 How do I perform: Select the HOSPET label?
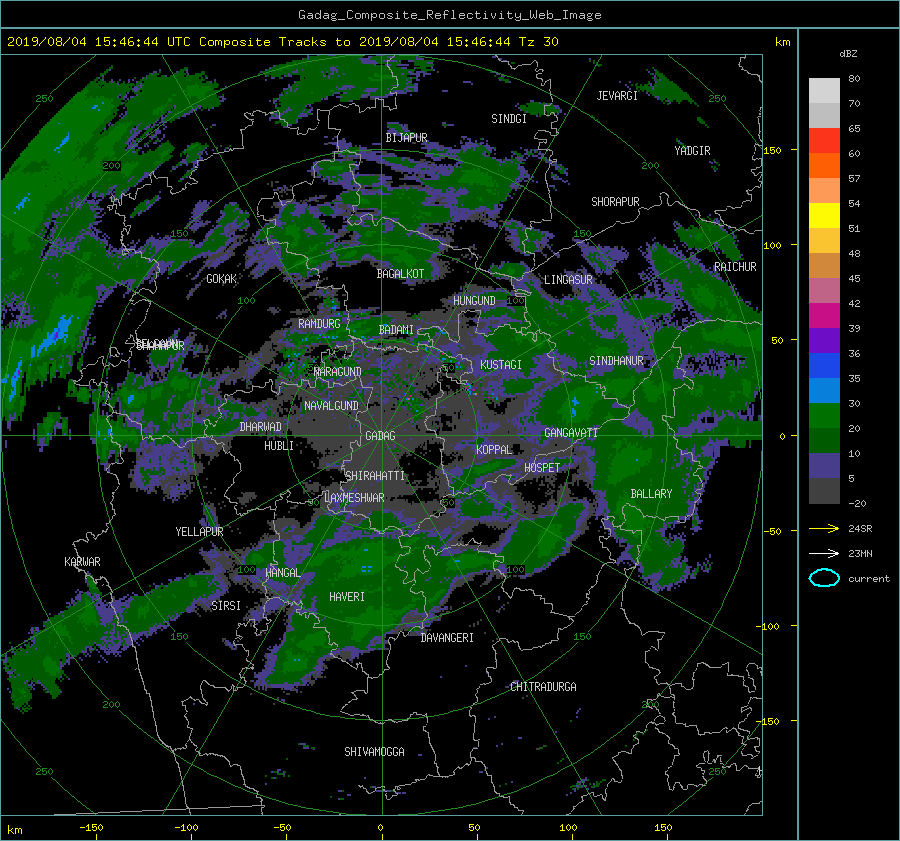point(542,468)
